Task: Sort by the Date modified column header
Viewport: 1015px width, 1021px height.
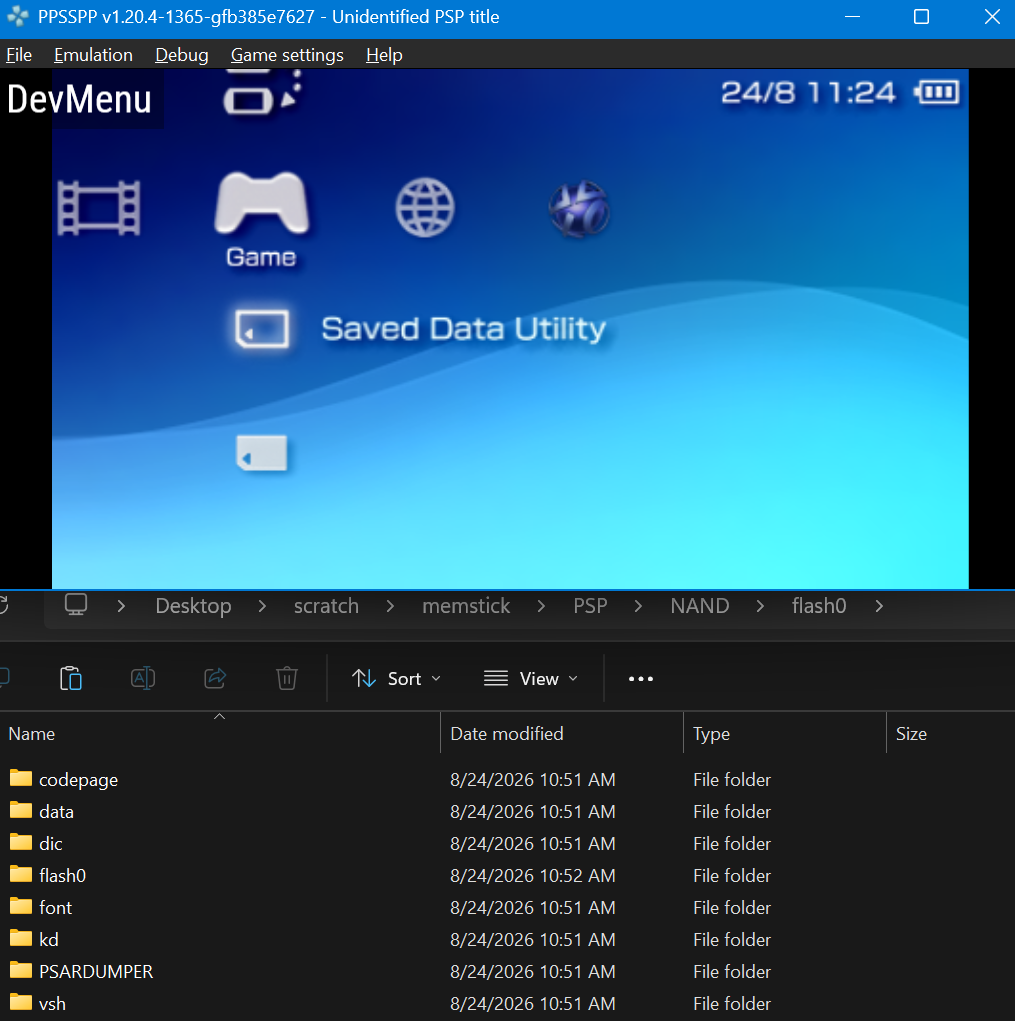Action: (x=562, y=733)
